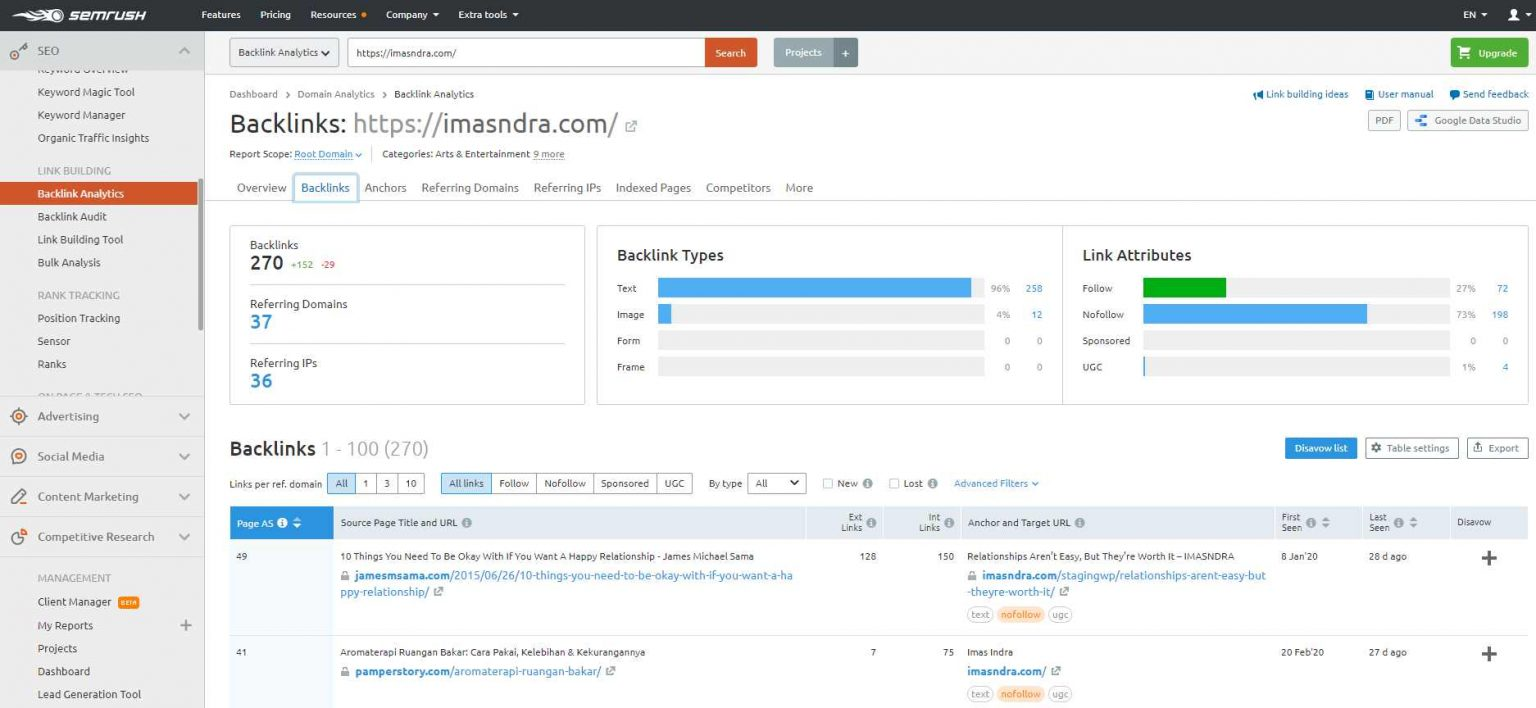Click the domain search input field
The height and width of the screenshot is (708, 1536).
526,53
